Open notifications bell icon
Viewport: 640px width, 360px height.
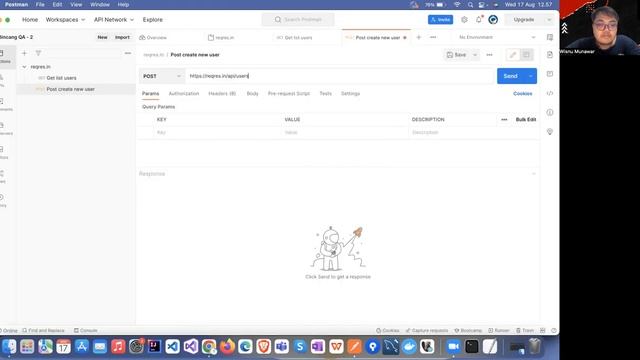479,20
